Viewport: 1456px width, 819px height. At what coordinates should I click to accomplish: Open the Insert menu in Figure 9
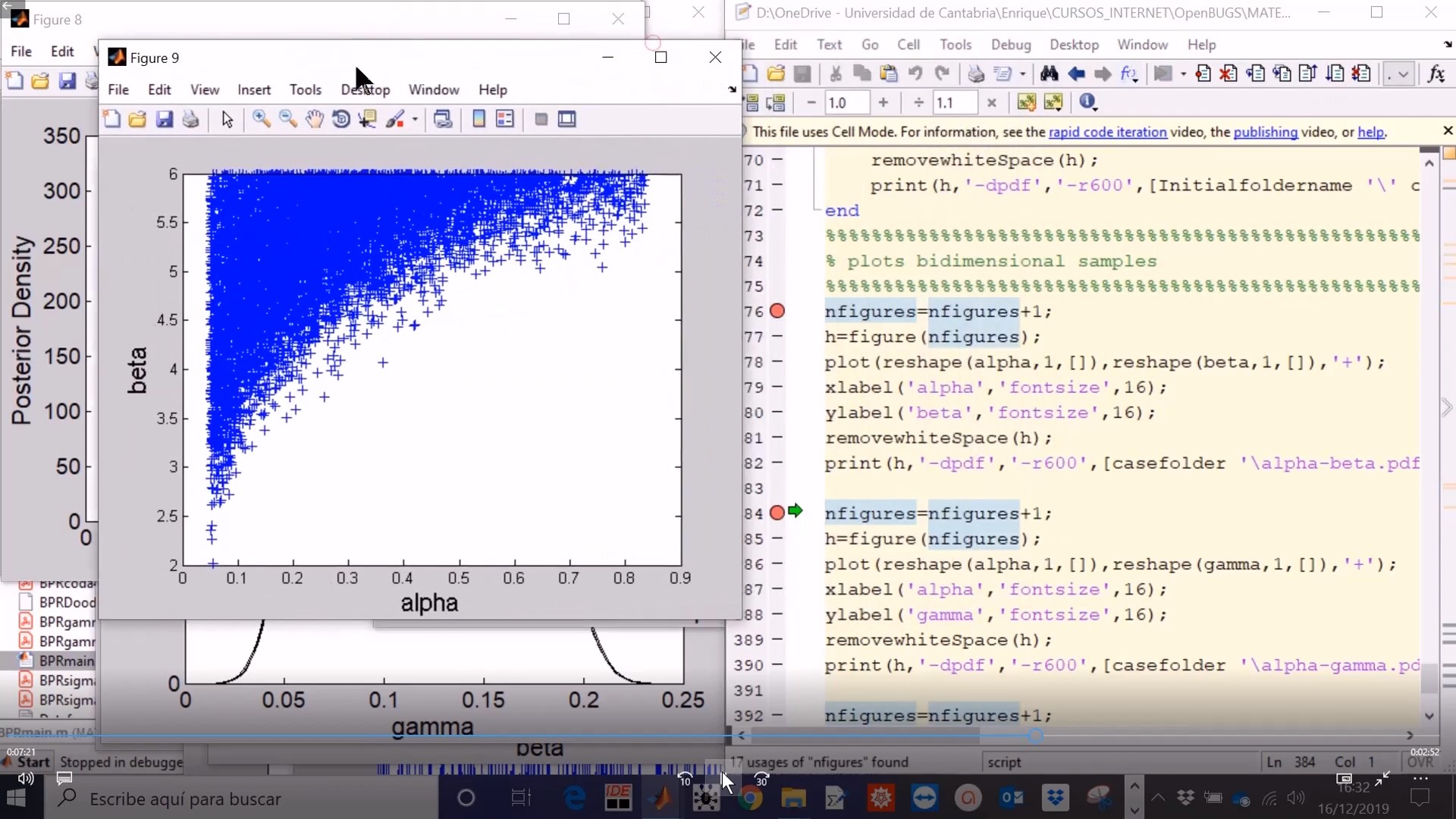[254, 89]
